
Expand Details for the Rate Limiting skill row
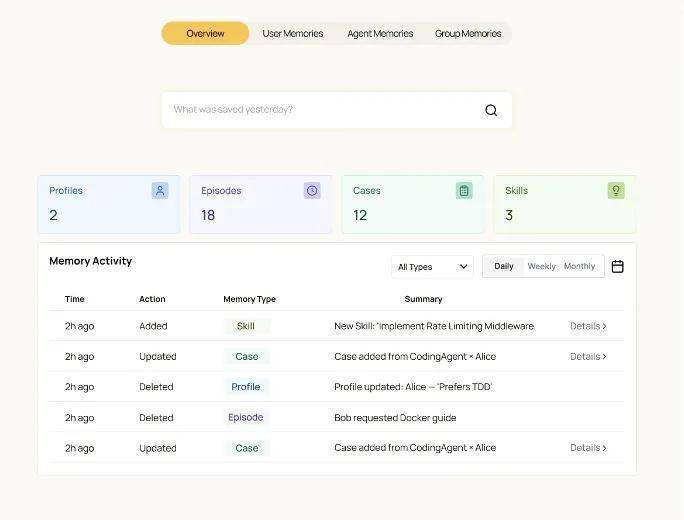pyautogui.click(x=588, y=326)
